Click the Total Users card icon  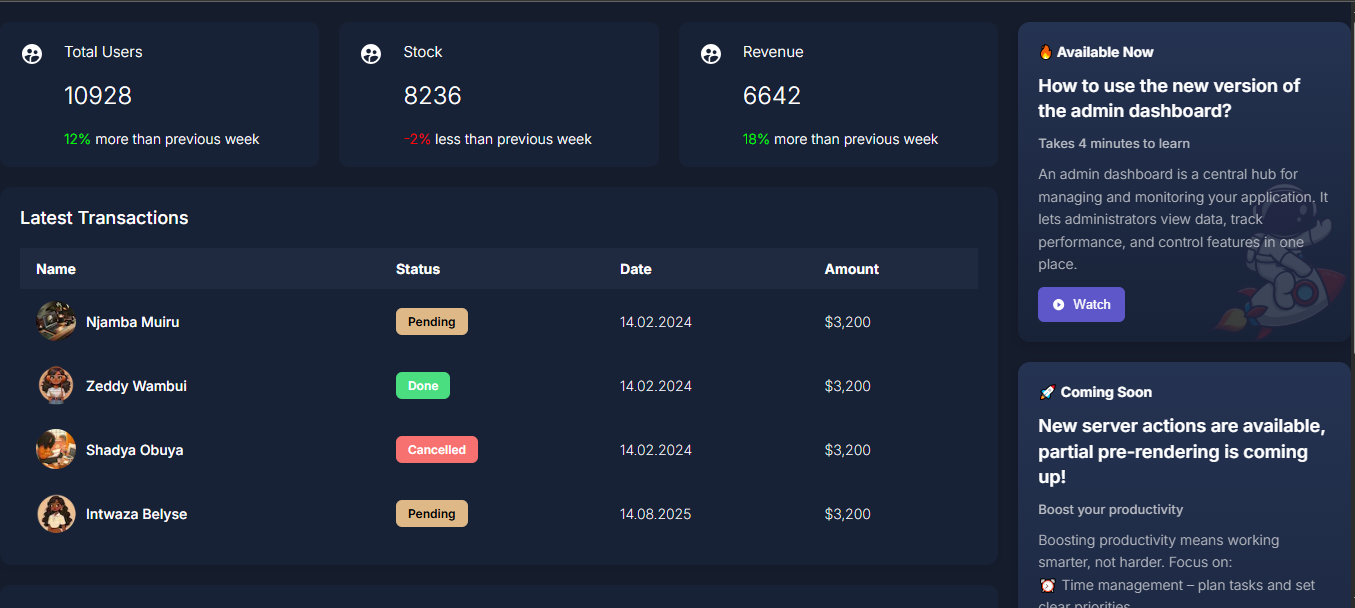(x=32, y=54)
